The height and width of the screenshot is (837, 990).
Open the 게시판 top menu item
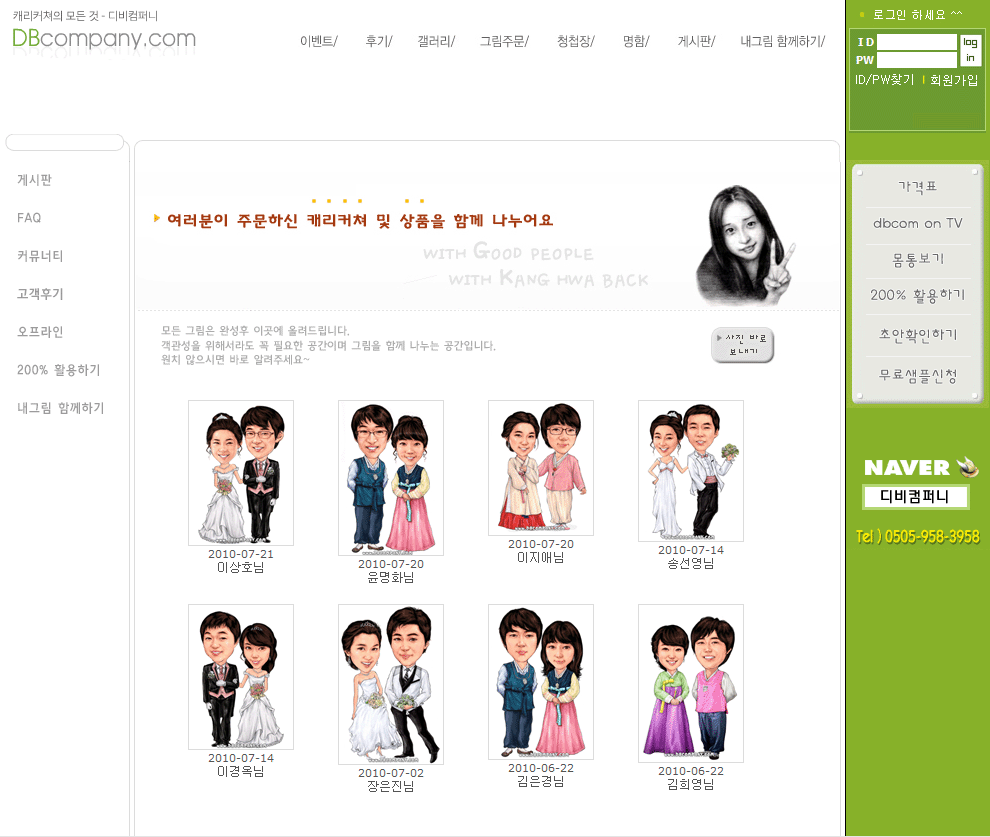[x=696, y=41]
